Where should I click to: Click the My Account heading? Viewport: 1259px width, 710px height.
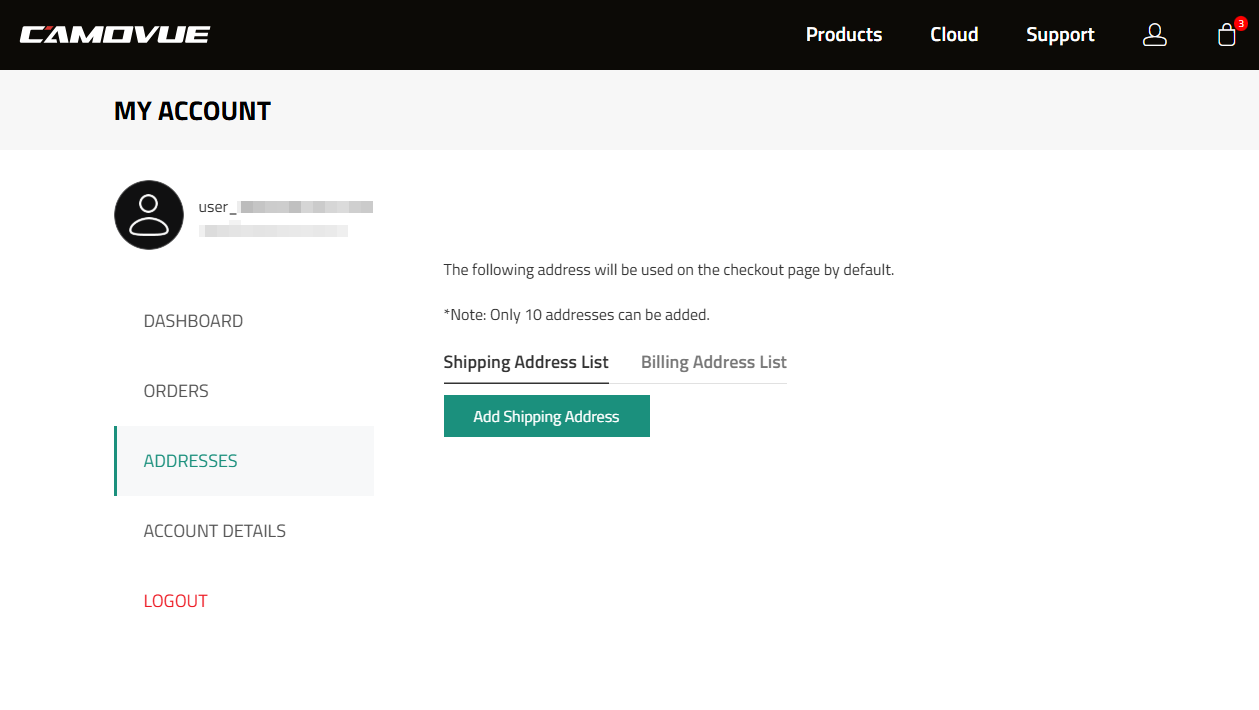[192, 111]
